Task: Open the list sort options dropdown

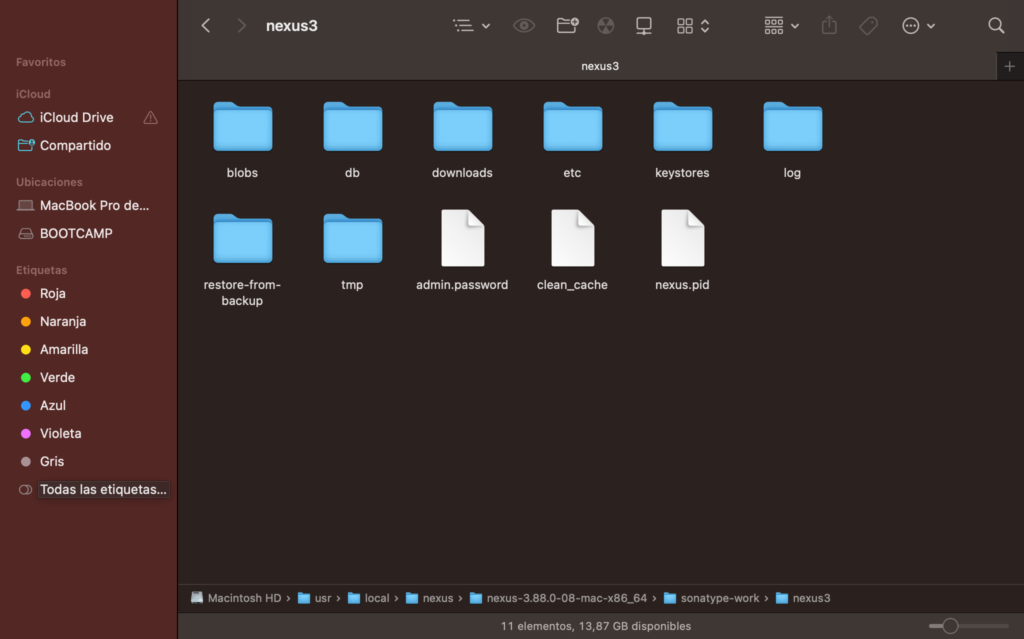Action: pyautogui.click(x=471, y=26)
